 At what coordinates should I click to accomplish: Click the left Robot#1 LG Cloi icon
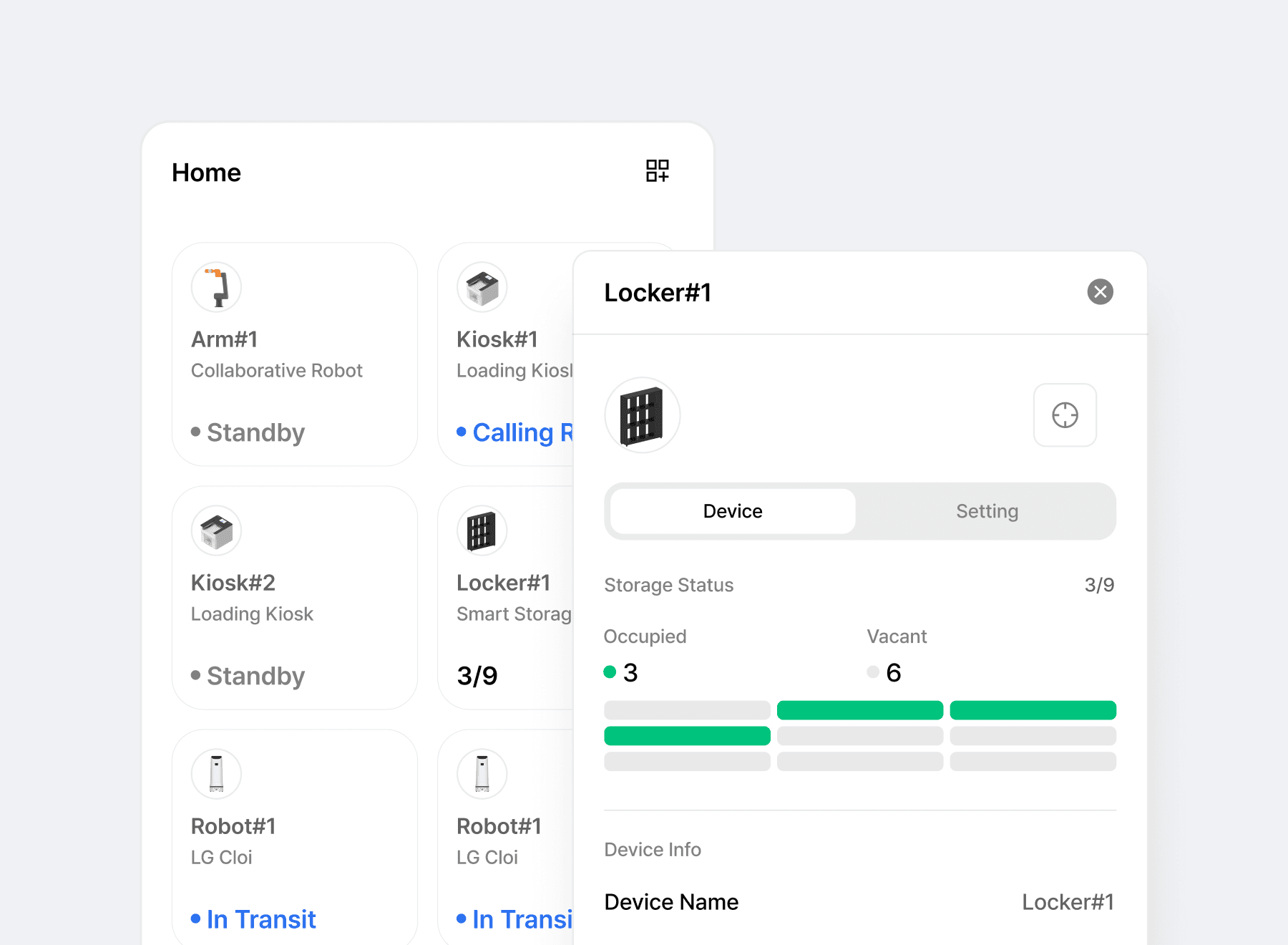[x=217, y=774]
